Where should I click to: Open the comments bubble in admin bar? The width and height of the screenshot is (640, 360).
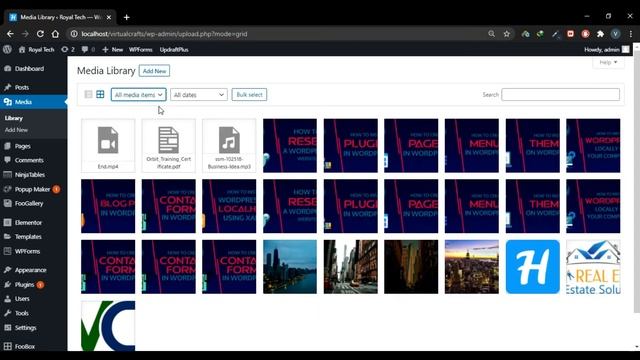[x=88, y=49]
